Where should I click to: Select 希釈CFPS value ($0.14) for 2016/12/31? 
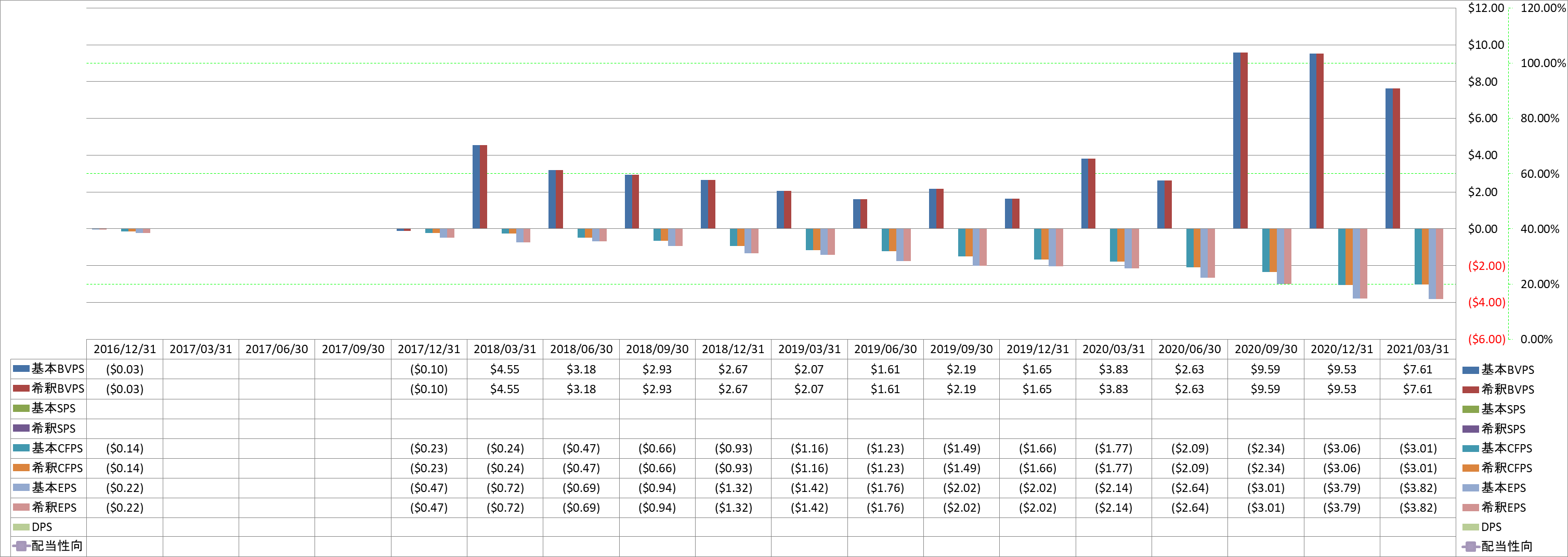coord(125,468)
